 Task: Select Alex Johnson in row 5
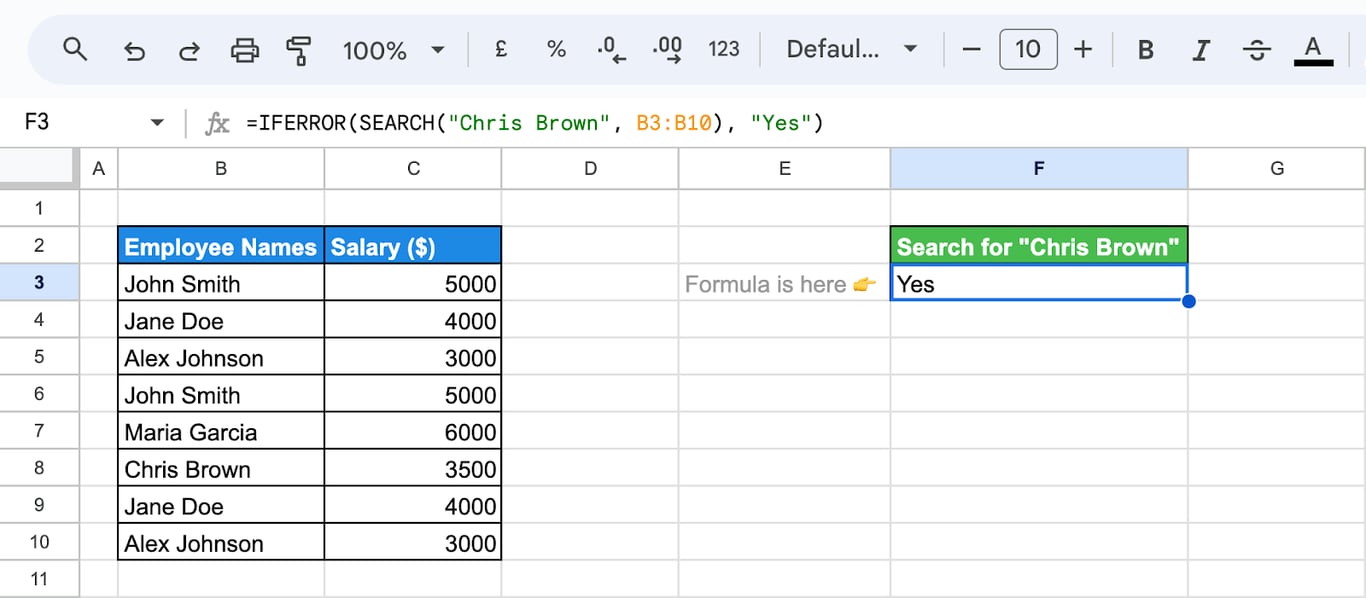click(x=221, y=358)
